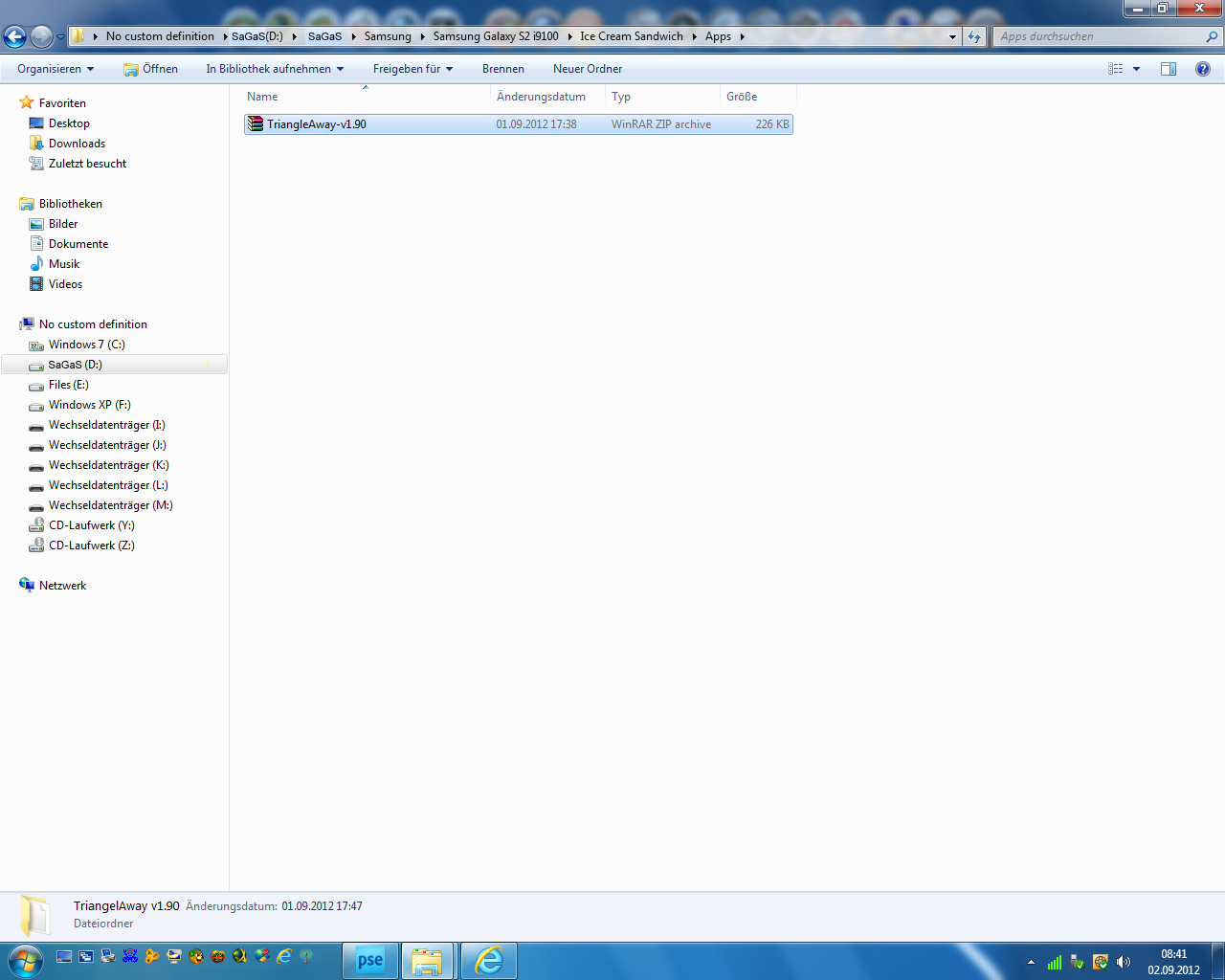Image resolution: width=1225 pixels, height=980 pixels.
Task: Open Zuletzt besucht under Favoriten
Action: (x=87, y=164)
